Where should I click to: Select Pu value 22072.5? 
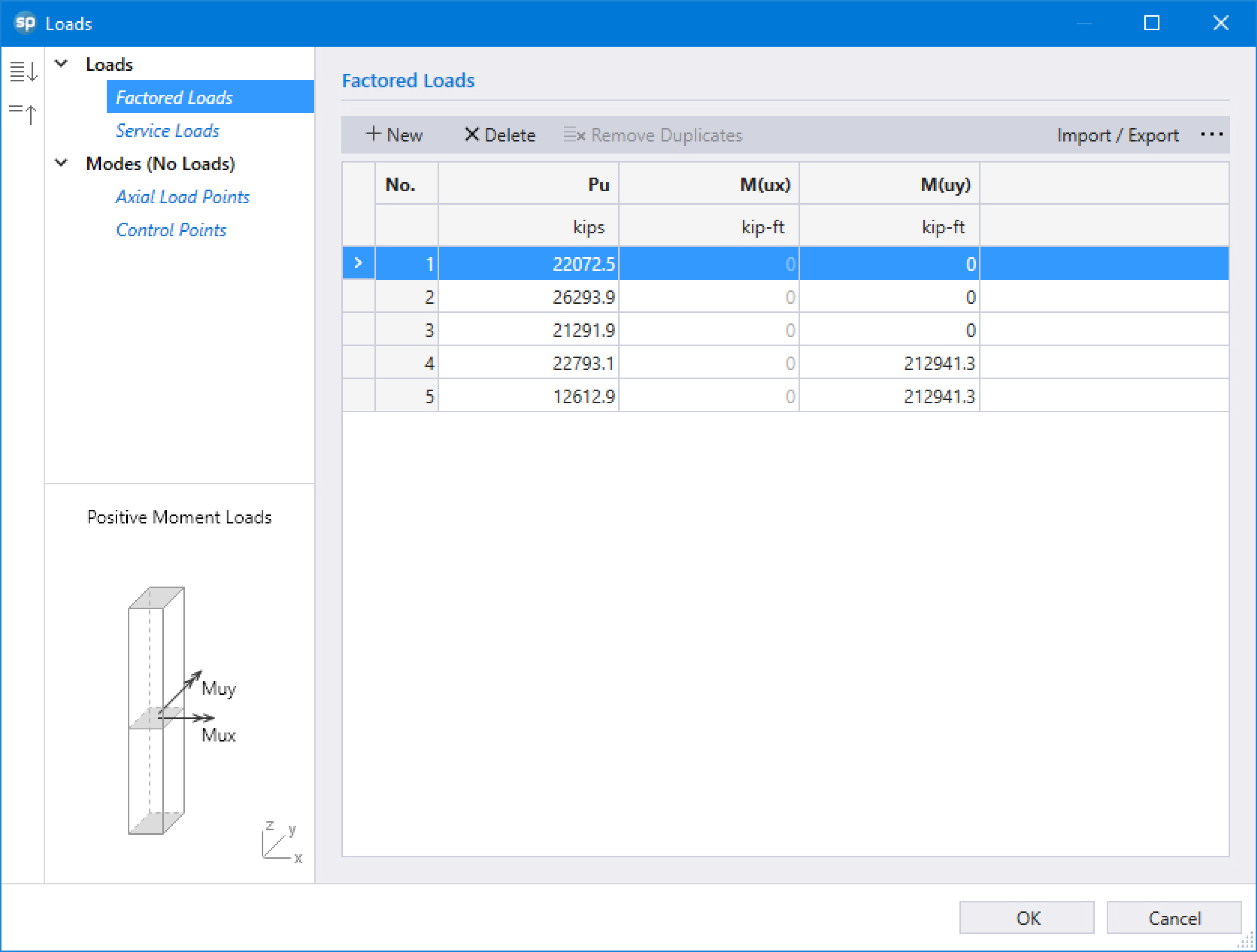pyautogui.click(x=528, y=264)
